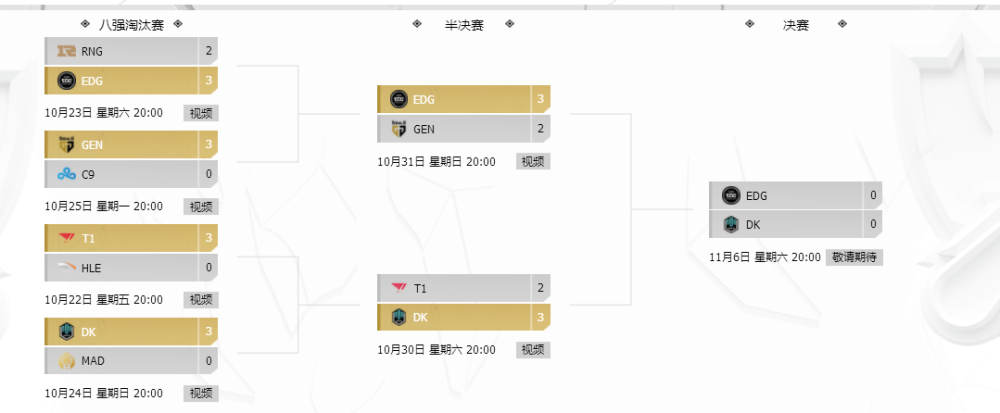1000x413 pixels.
Task: Open the 视频 link for RNG vs EDG
Action: point(201,113)
